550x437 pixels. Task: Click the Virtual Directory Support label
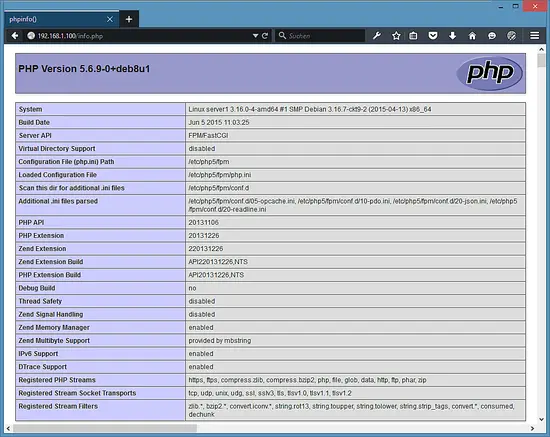[57, 149]
